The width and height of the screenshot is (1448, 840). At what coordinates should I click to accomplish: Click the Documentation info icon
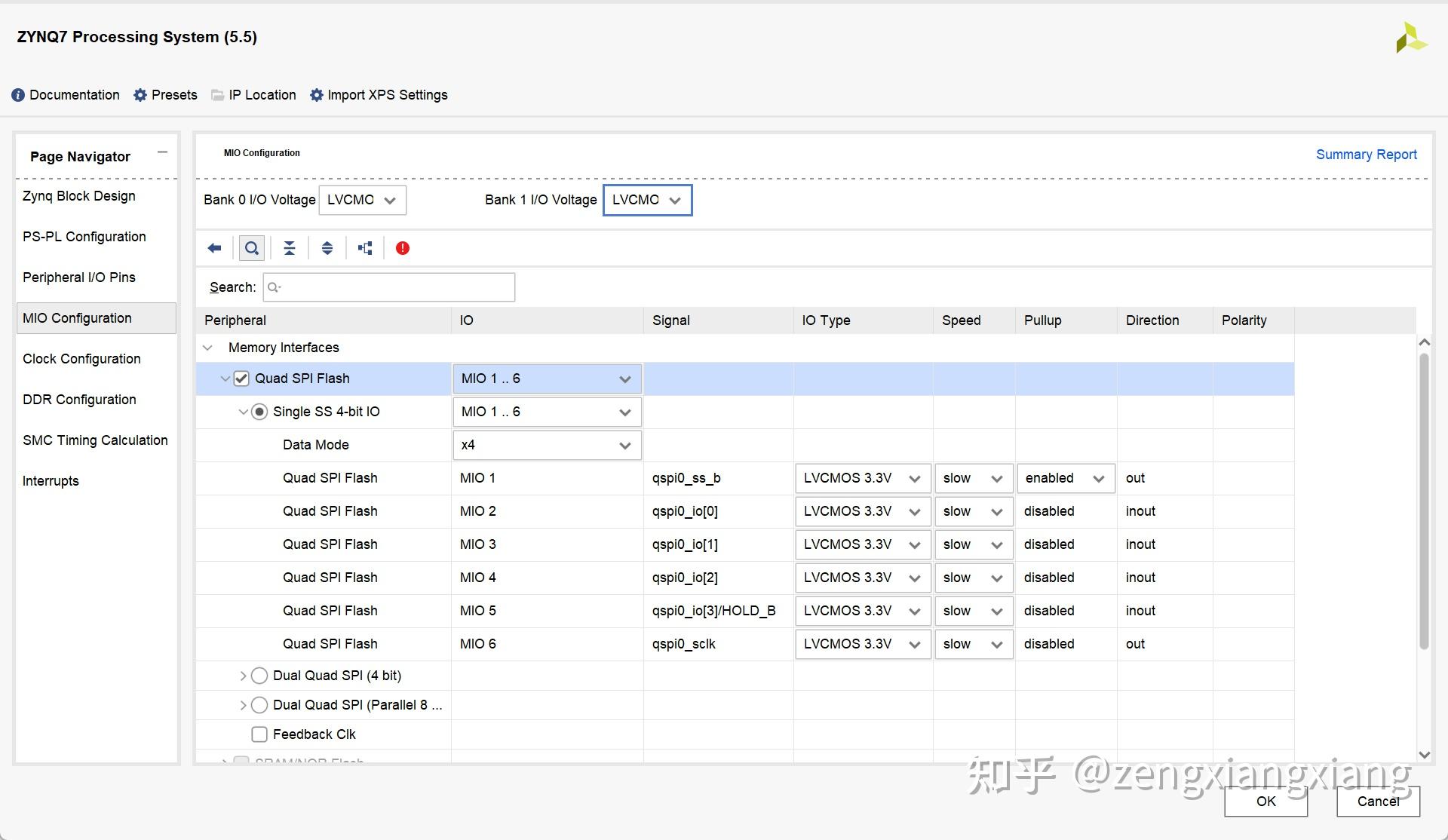tap(18, 95)
